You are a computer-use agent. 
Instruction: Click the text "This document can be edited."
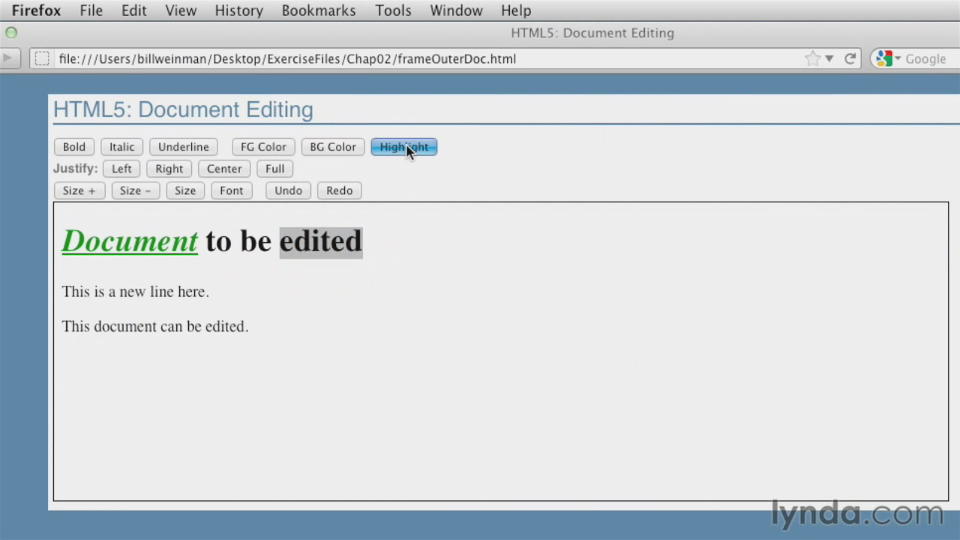[x=155, y=326]
